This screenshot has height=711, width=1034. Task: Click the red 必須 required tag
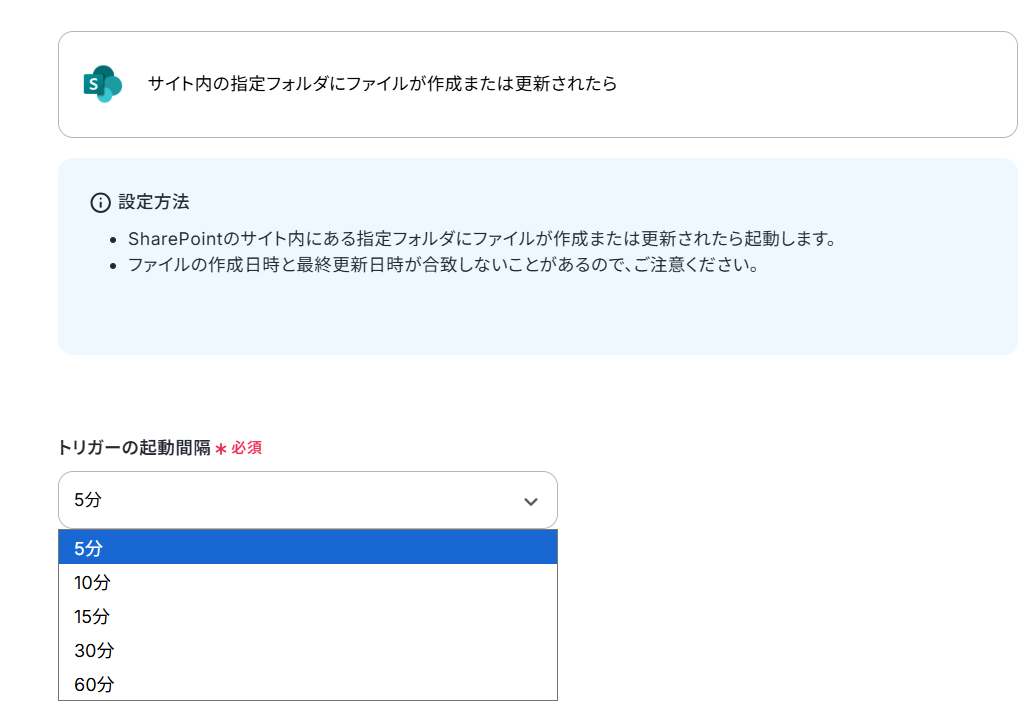247,448
